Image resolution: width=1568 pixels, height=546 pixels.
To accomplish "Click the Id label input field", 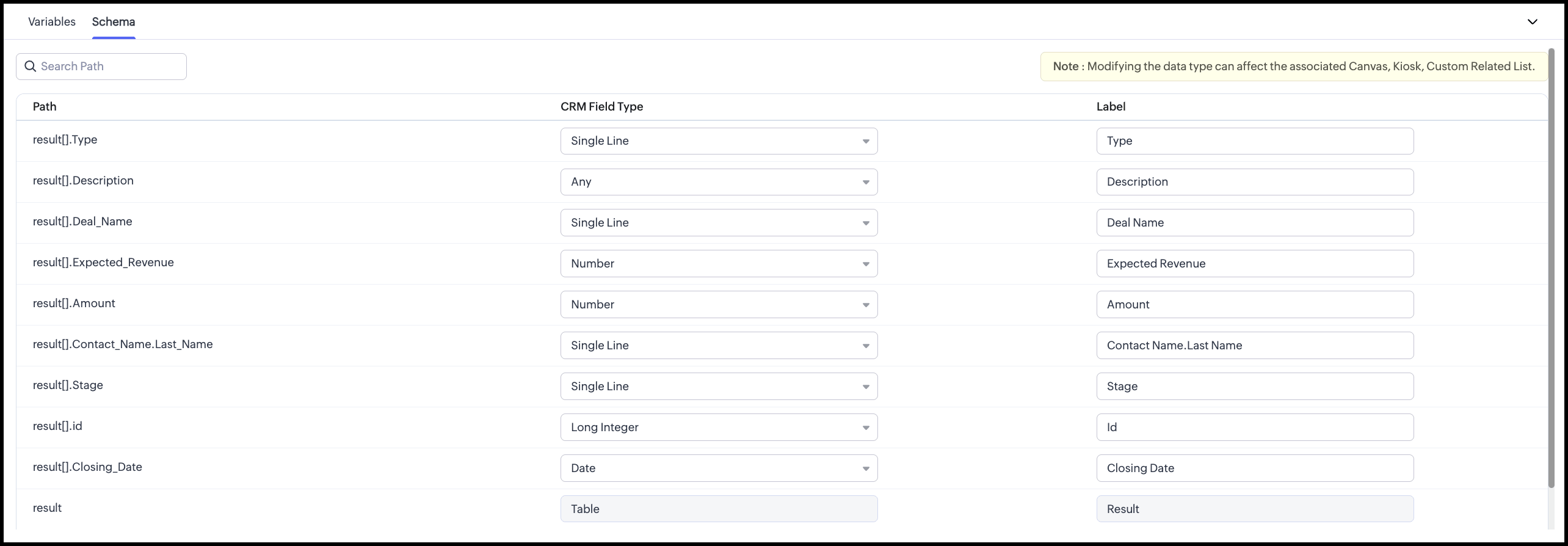I will pos(1255,428).
